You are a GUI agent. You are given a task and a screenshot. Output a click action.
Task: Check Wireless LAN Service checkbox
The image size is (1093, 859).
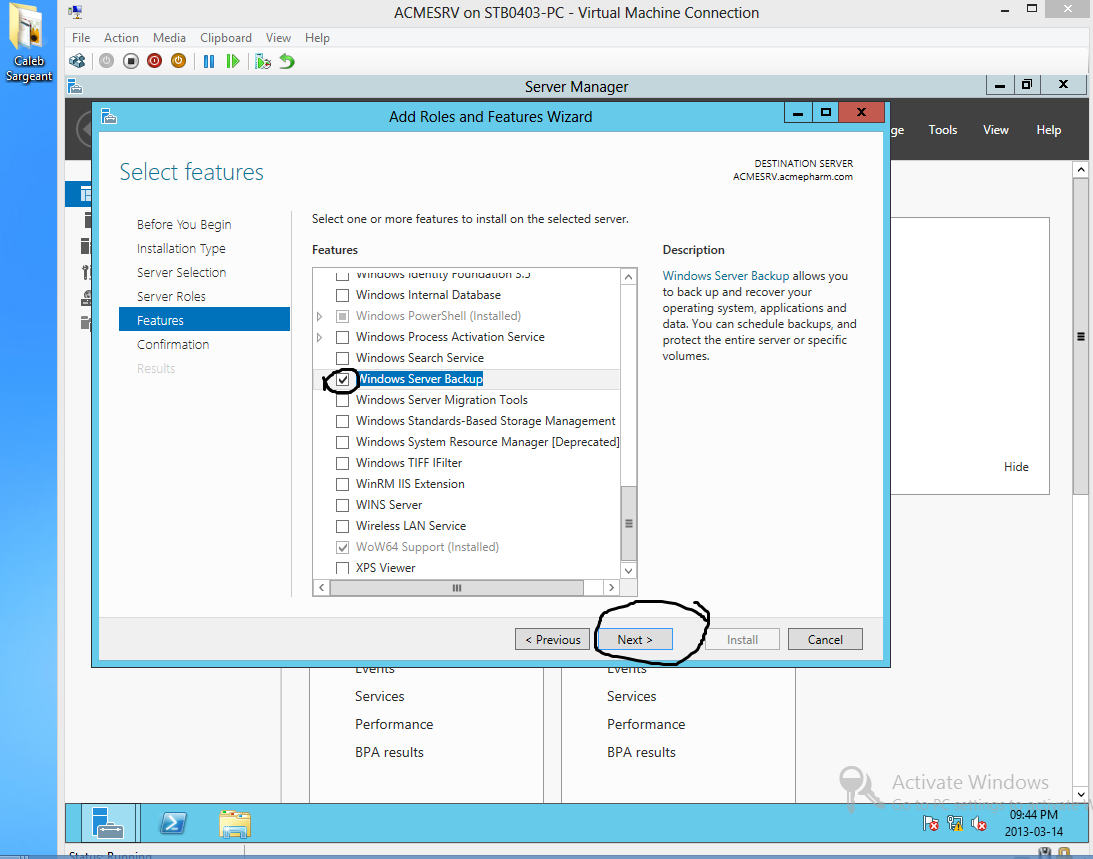[x=342, y=526]
